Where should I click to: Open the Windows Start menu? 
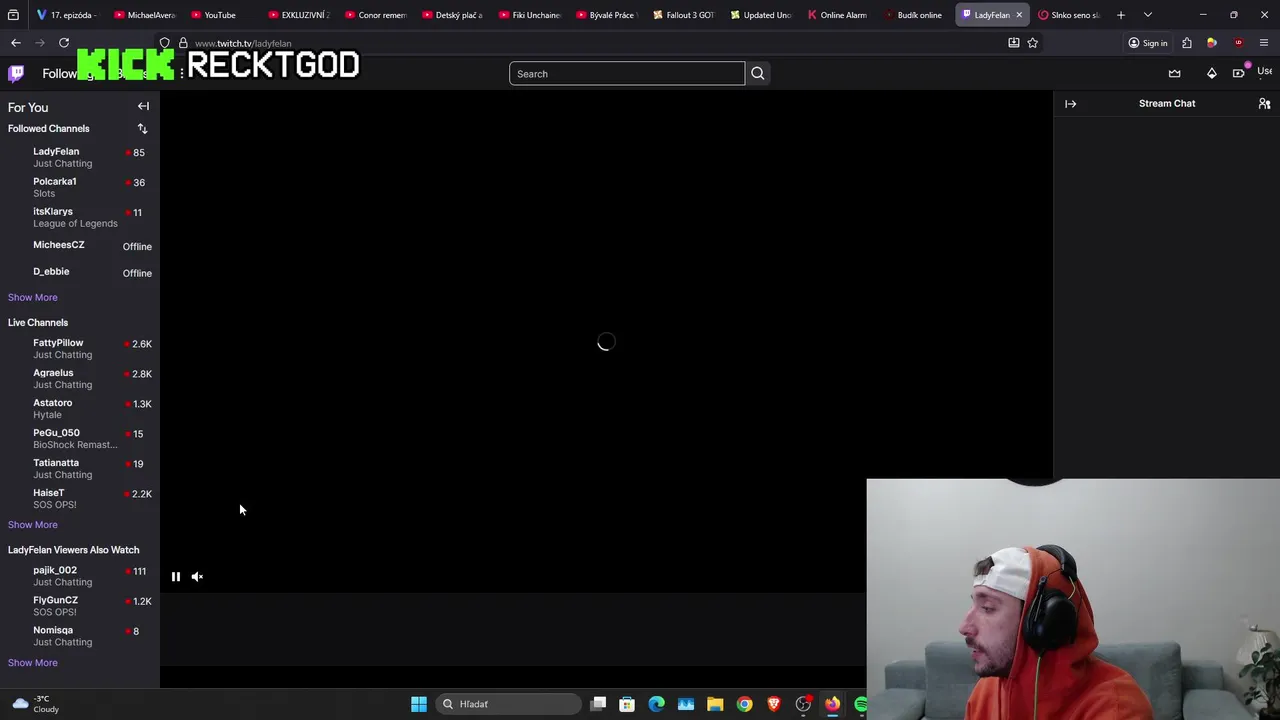pos(419,704)
